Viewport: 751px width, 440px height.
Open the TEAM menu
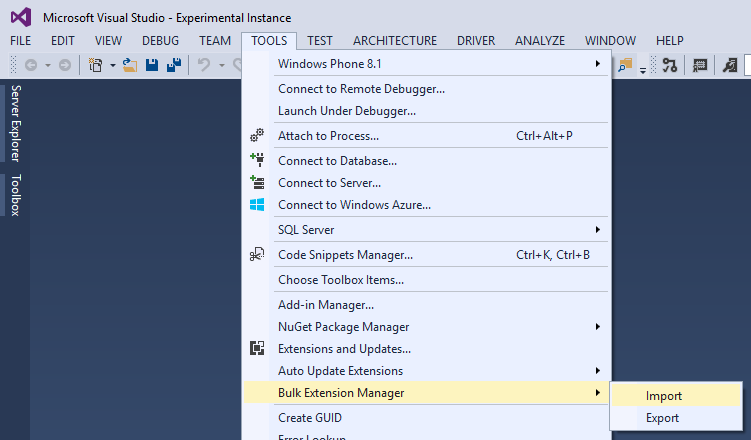coord(215,41)
